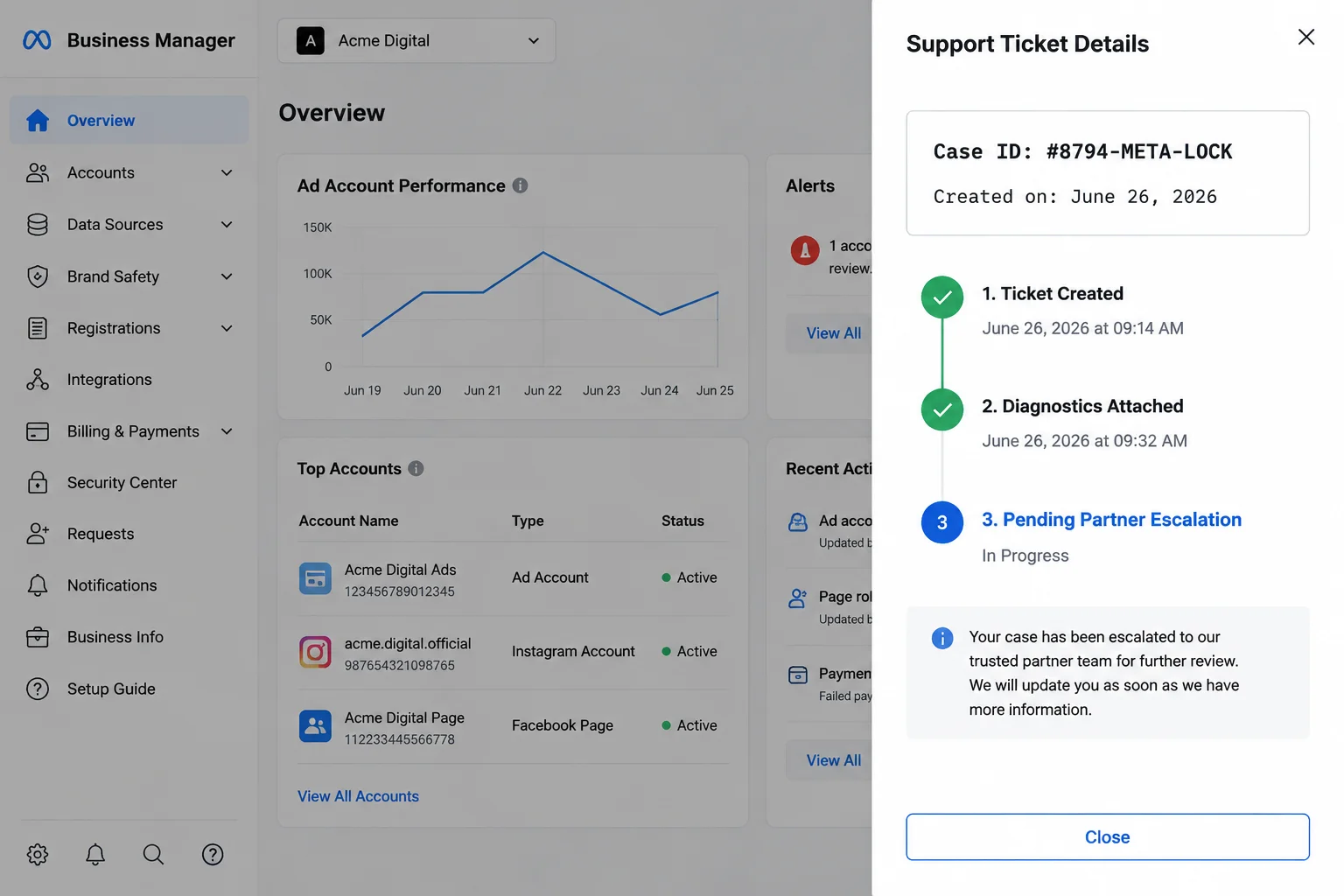Open search magnifier in bottom toolbar
The width and height of the screenshot is (1344, 896).
[x=153, y=854]
